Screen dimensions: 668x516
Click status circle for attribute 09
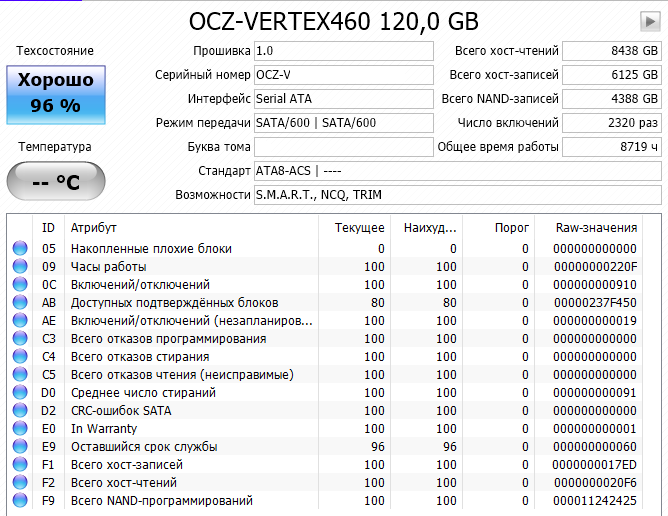(20, 266)
